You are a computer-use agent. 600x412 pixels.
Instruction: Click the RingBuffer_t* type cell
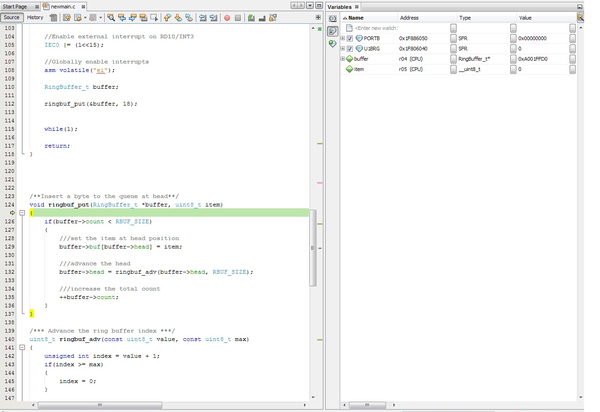point(474,59)
